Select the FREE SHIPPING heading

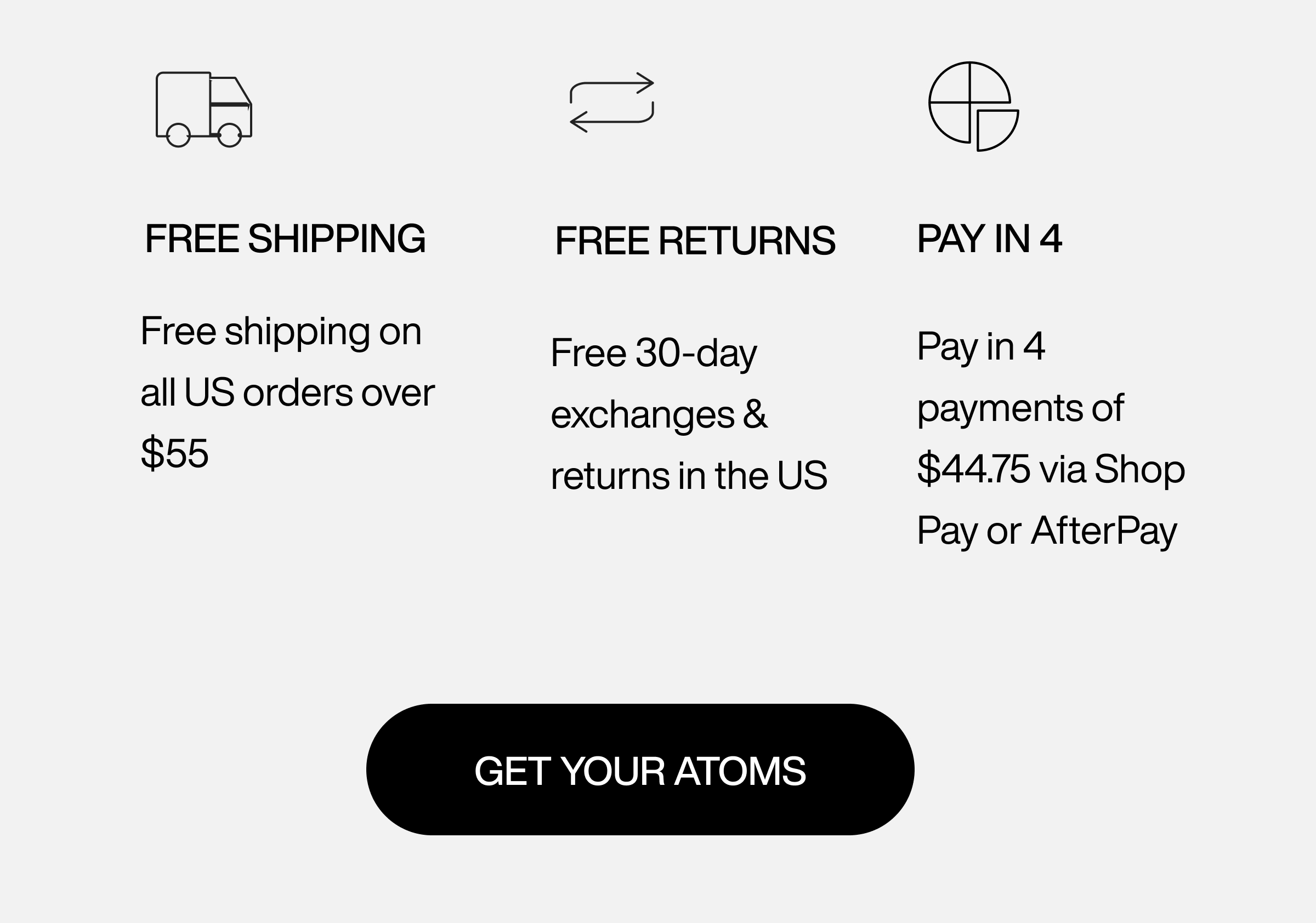coord(285,238)
